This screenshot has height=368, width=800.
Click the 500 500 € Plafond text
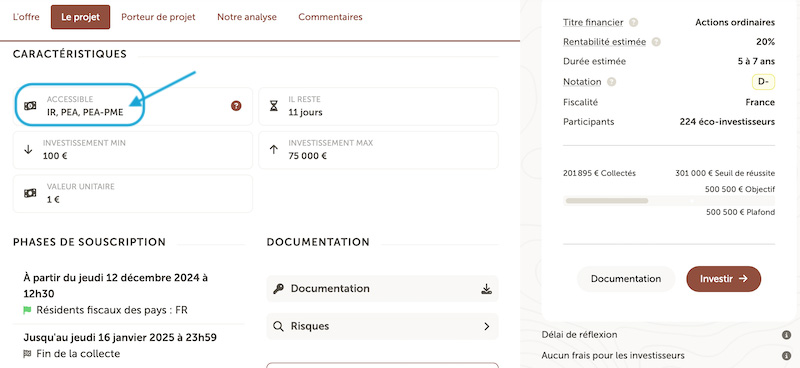740,212
